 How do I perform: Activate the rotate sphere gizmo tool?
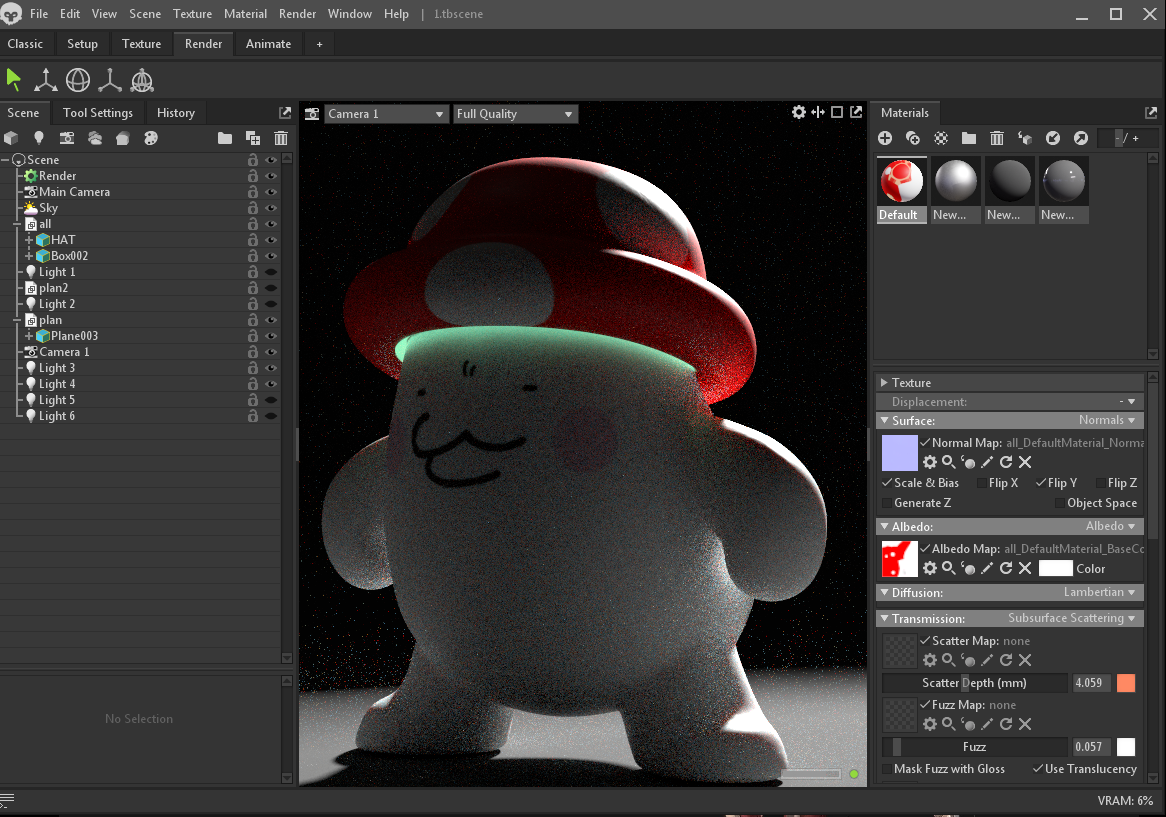point(78,80)
